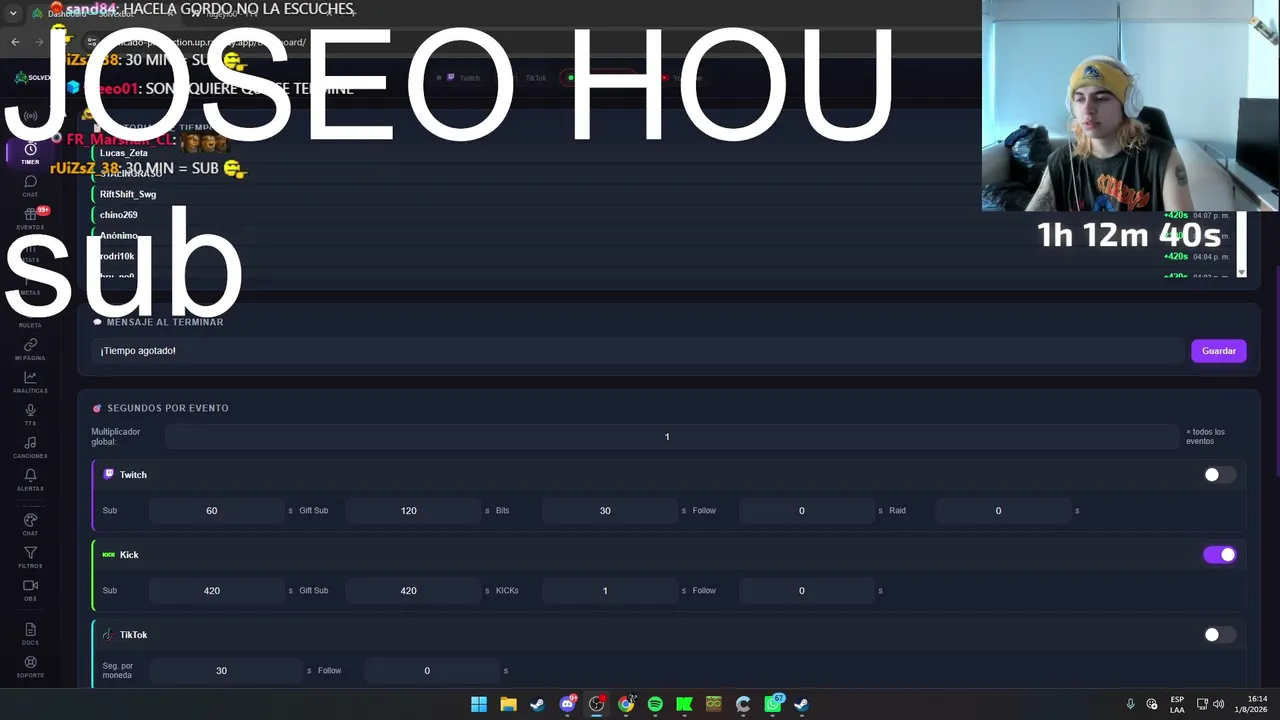Click the Kick logo in the Kick row
This screenshot has height=720, width=1280.
[108, 554]
